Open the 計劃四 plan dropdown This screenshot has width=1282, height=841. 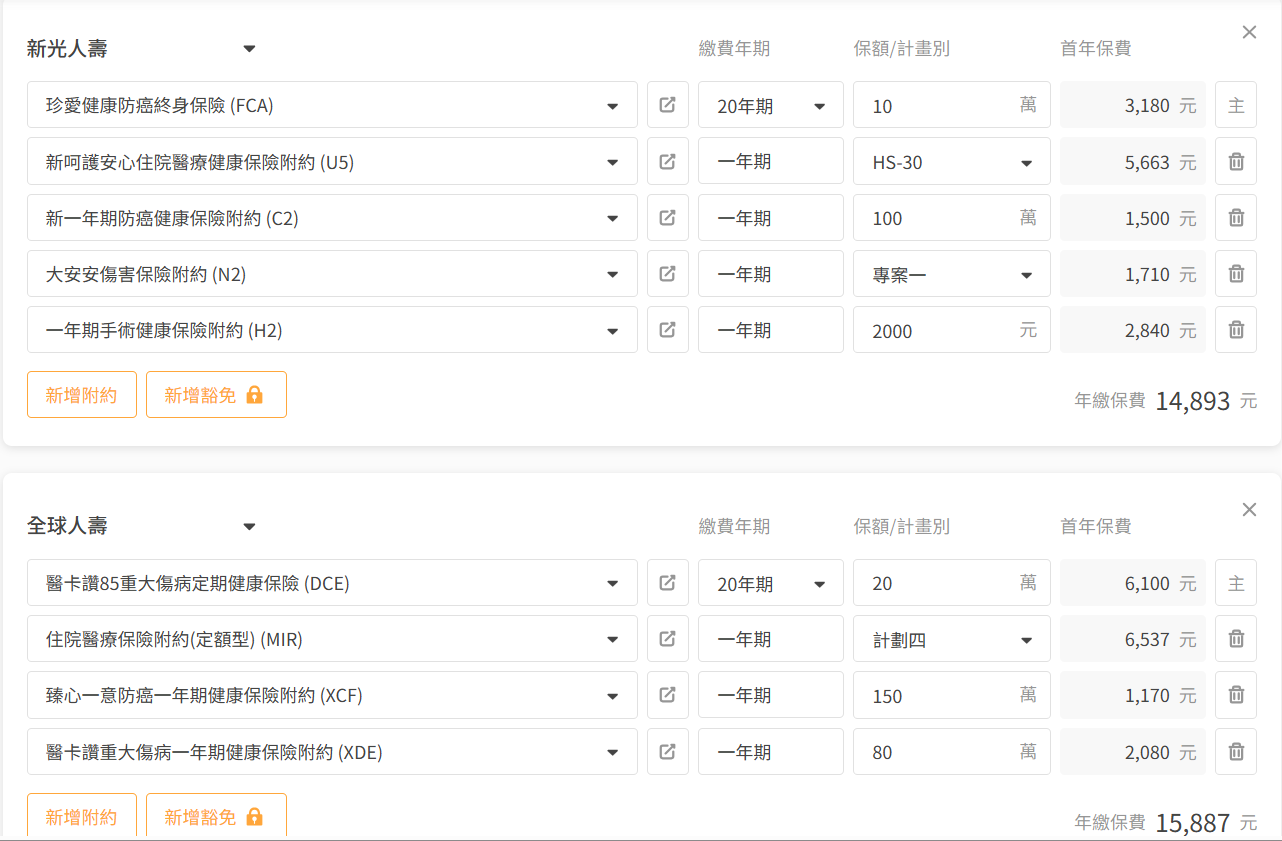coord(952,639)
